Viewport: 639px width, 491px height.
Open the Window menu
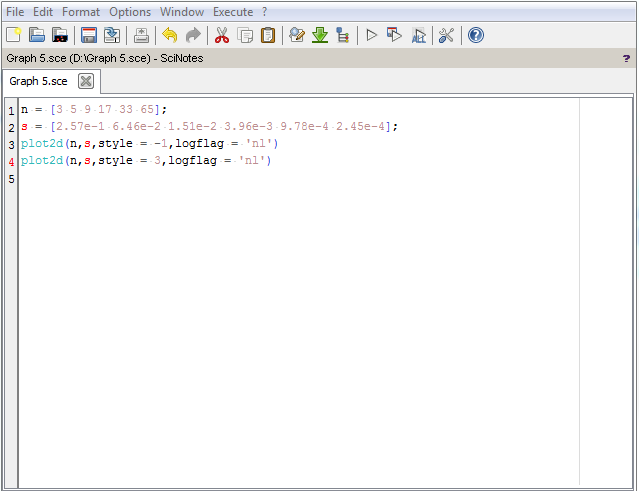(182, 12)
